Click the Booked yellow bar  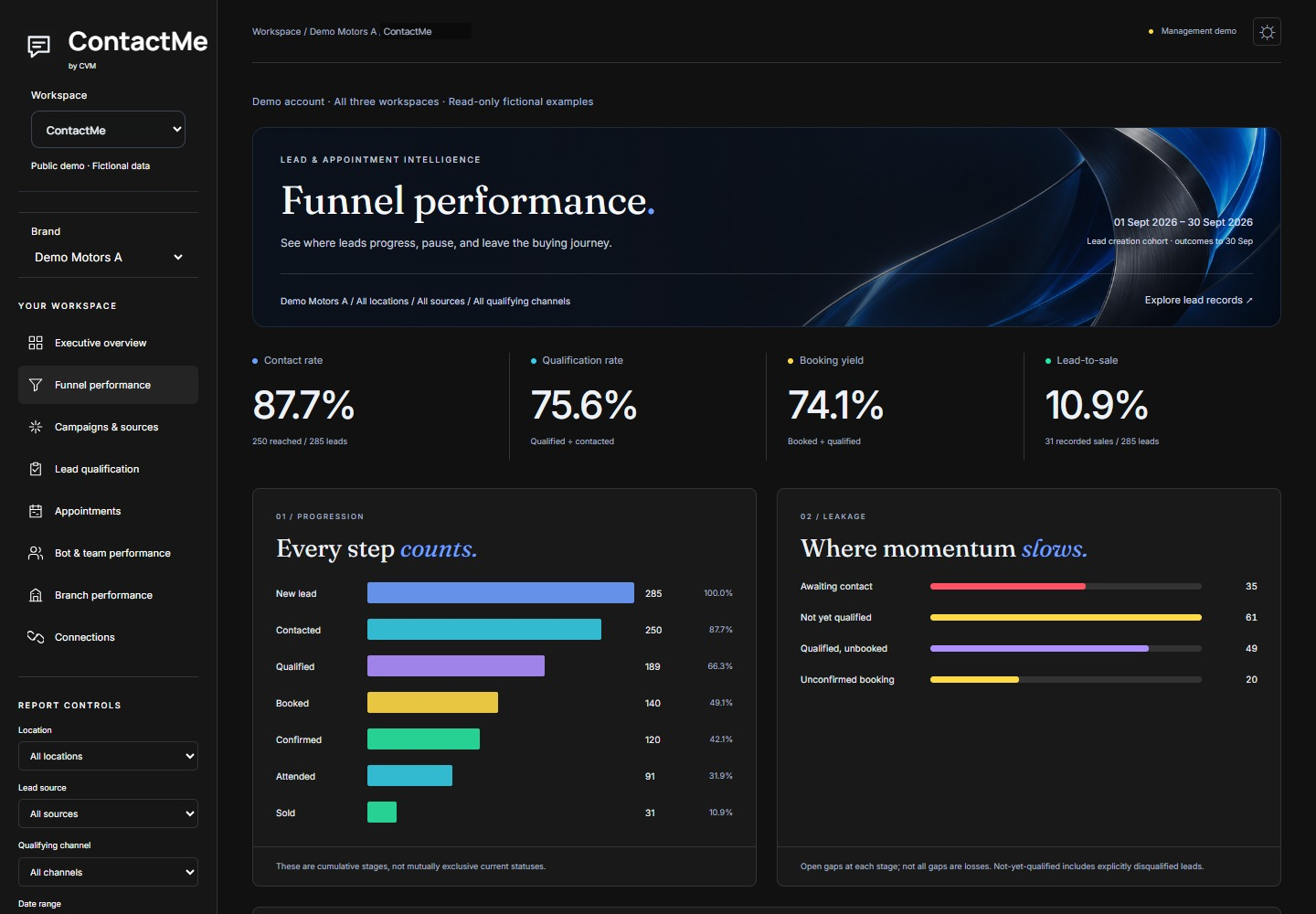click(432, 703)
